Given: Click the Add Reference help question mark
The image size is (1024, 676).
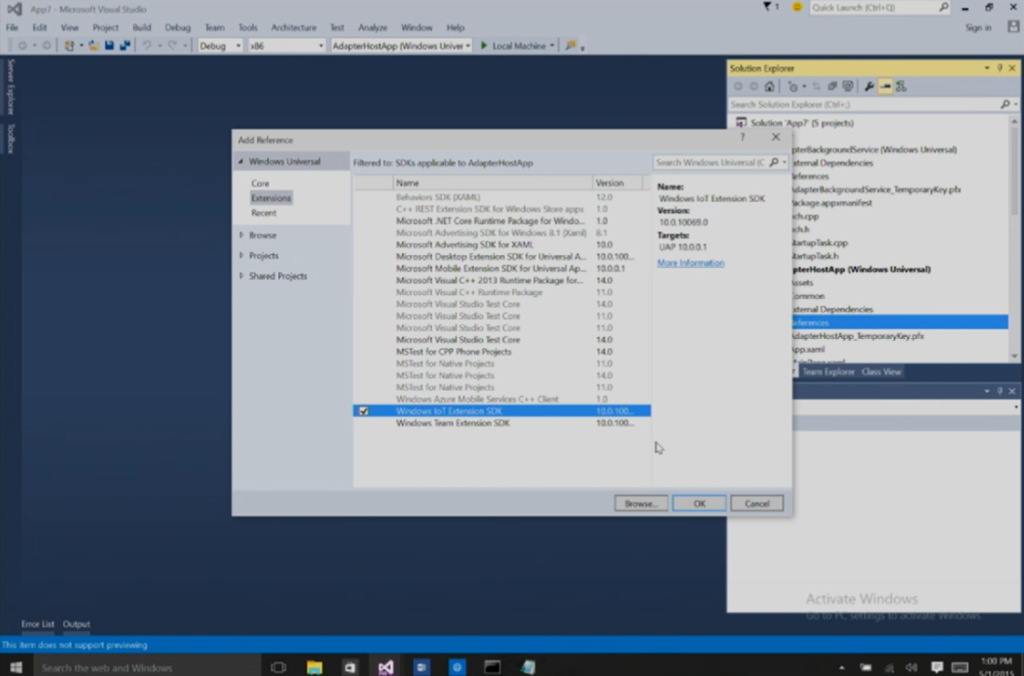Looking at the screenshot, I should (x=742, y=137).
